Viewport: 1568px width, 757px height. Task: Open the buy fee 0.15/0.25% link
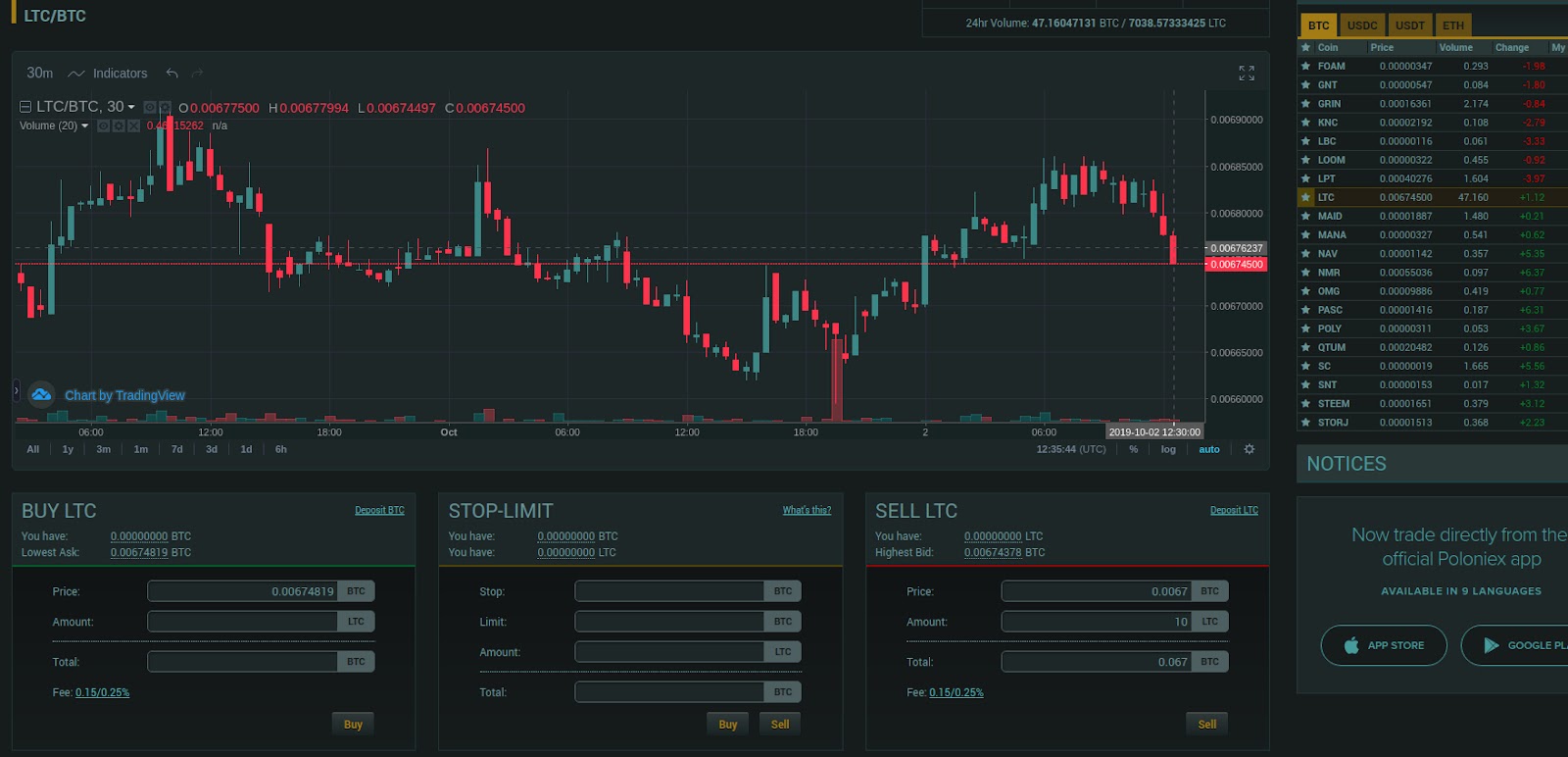point(102,692)
